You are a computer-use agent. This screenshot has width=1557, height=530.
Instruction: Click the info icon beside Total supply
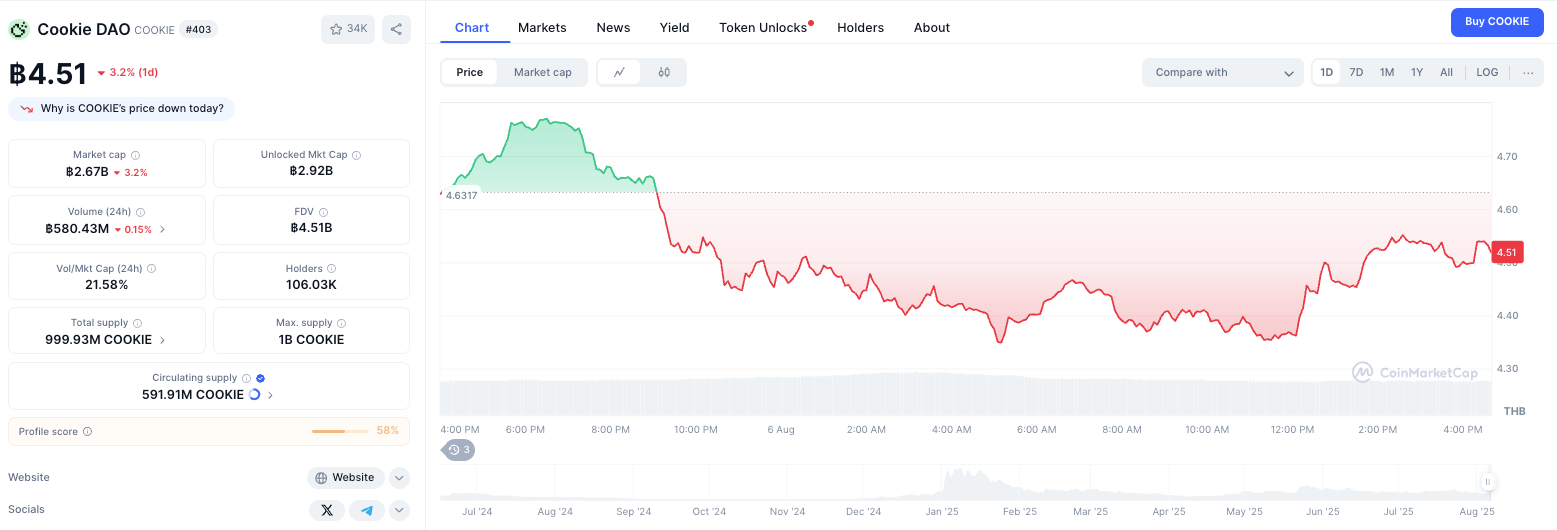click(x=138, y=323)
